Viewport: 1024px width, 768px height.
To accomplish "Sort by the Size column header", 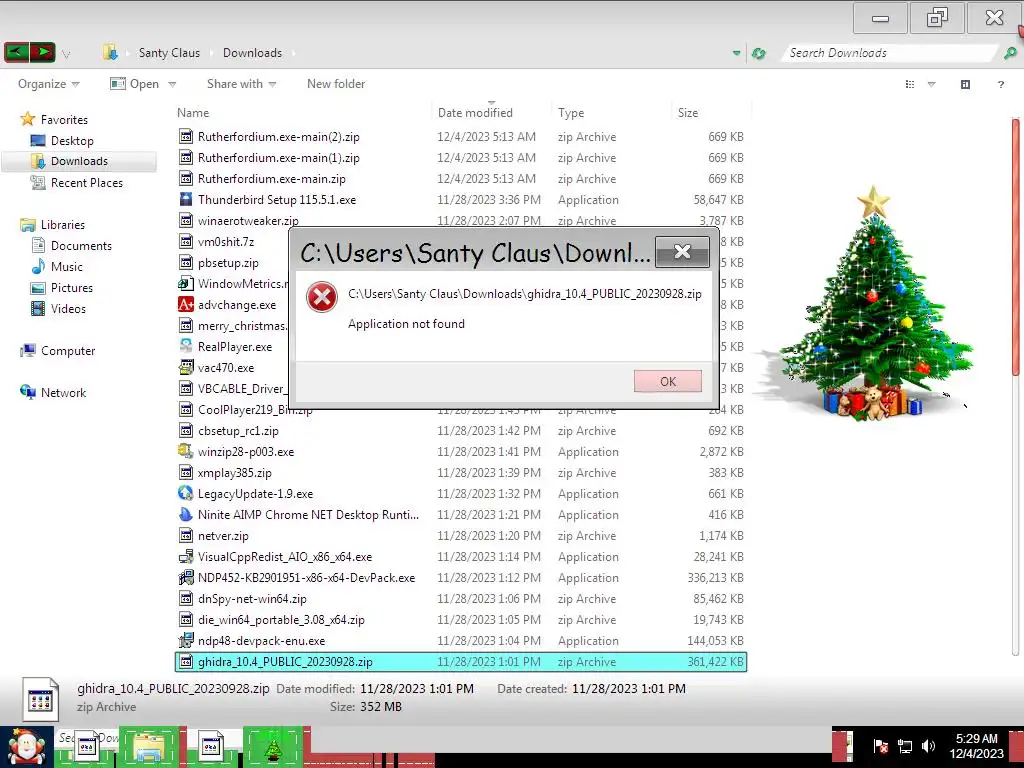I will [x=688, y=112].
